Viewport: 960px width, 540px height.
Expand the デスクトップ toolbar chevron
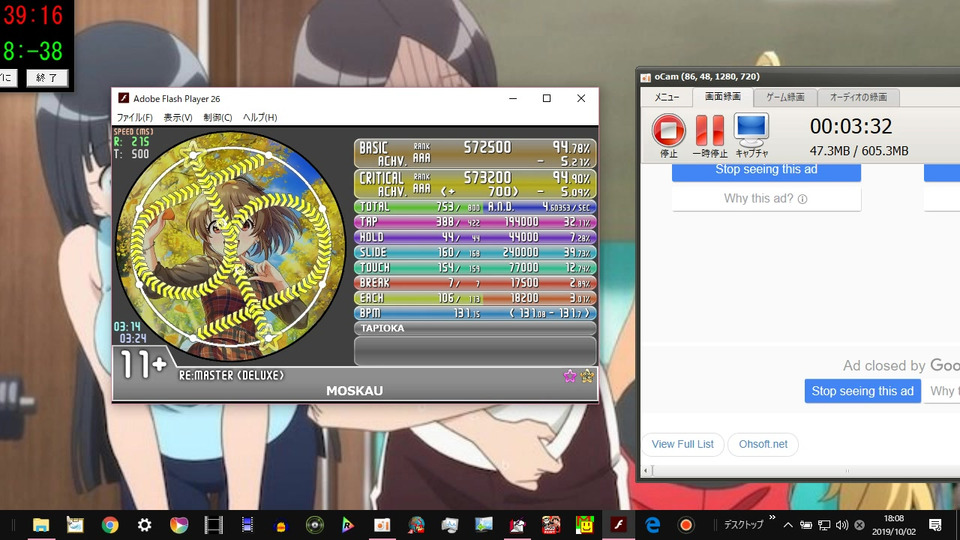pos(773,518)
